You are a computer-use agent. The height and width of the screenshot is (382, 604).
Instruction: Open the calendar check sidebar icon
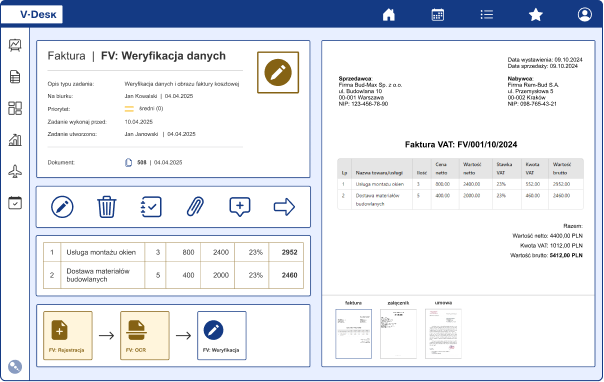(15, 203)
